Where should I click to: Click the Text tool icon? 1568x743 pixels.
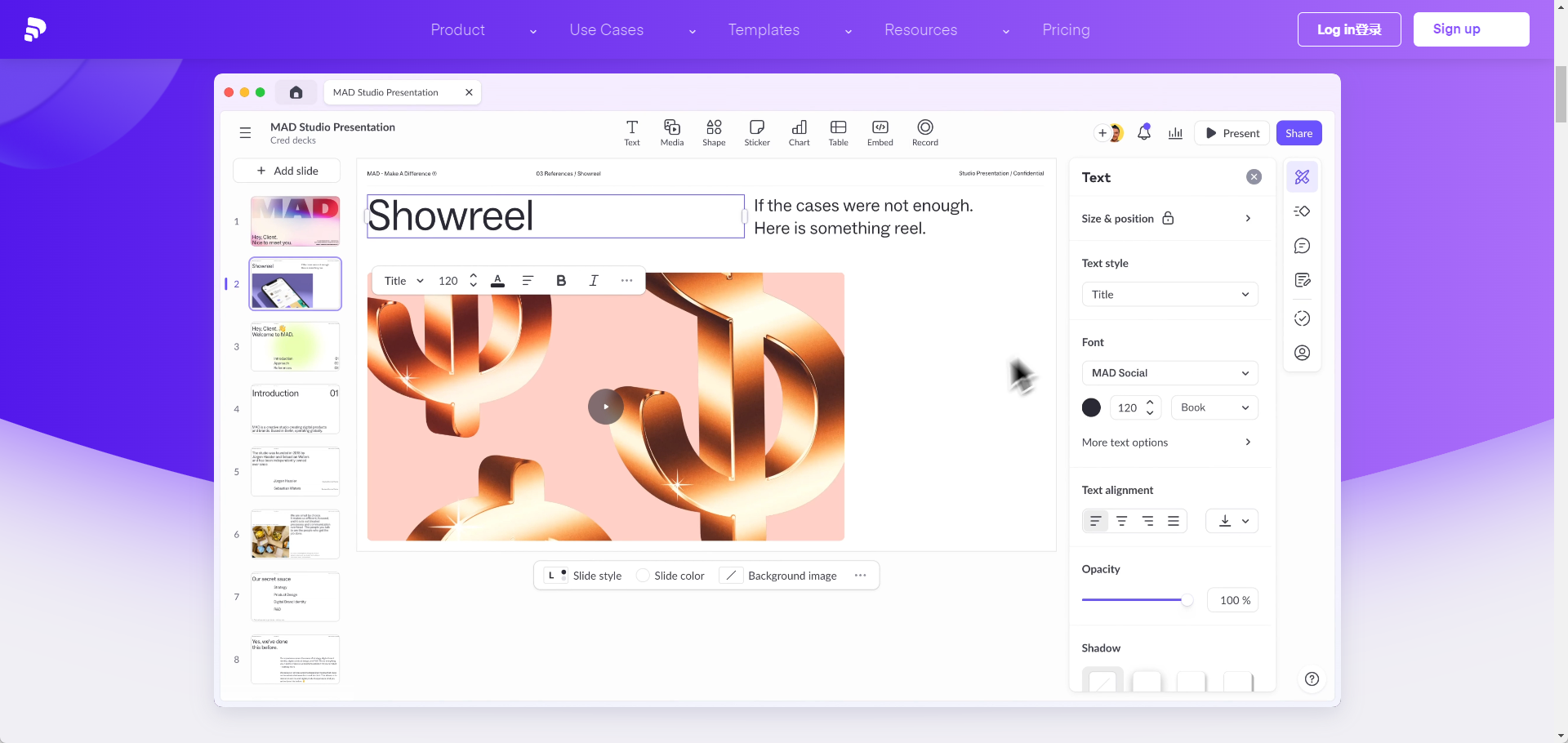click(632, 132)
